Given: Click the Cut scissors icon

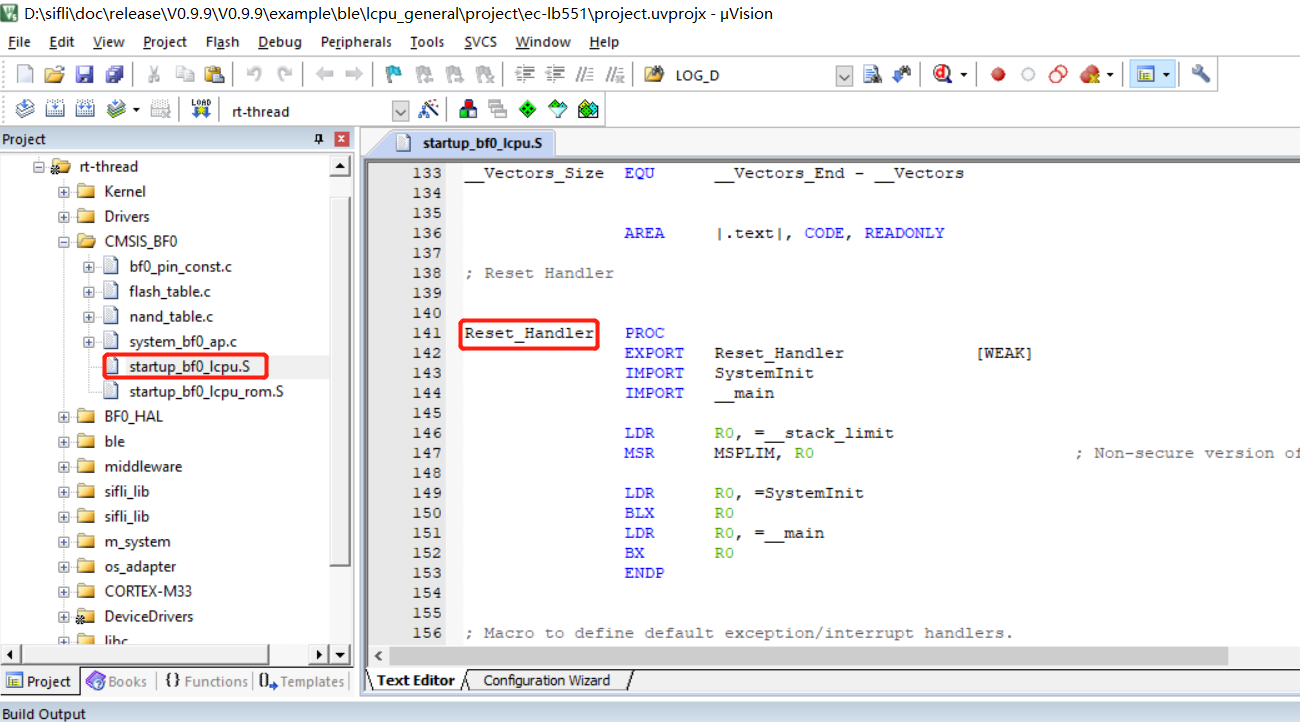Looking at the screenshot, I should pos(155,75).
